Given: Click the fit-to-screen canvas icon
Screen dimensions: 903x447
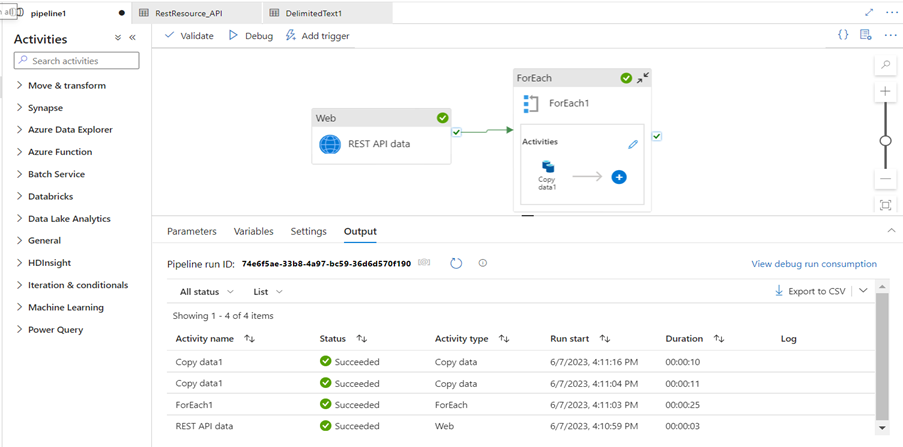Looking at the screenshot, I should point(885,205).
